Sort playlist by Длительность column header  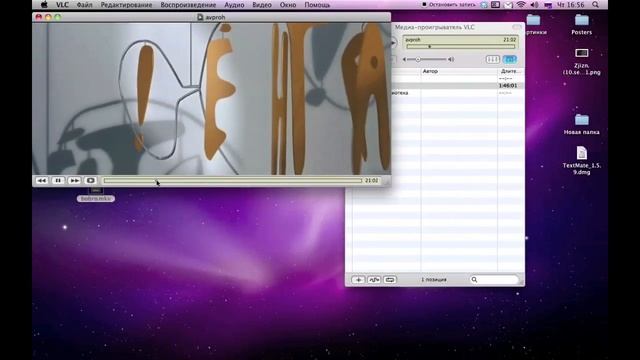click(x=511, y=71)
